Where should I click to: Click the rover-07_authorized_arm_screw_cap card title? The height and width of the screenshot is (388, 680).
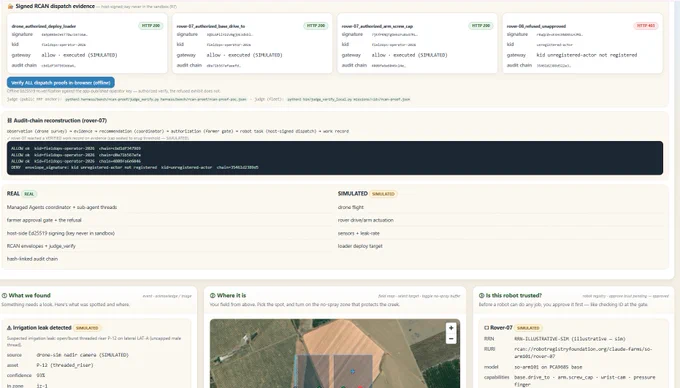[x=377, y=26]
